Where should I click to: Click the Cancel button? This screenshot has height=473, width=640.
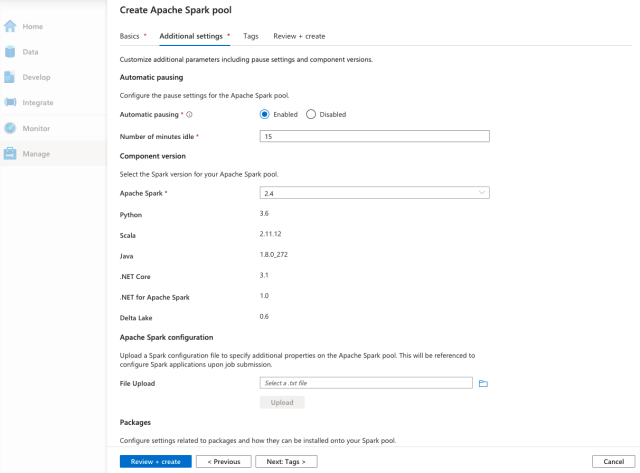pyautogui.click(x=613, y=462)
